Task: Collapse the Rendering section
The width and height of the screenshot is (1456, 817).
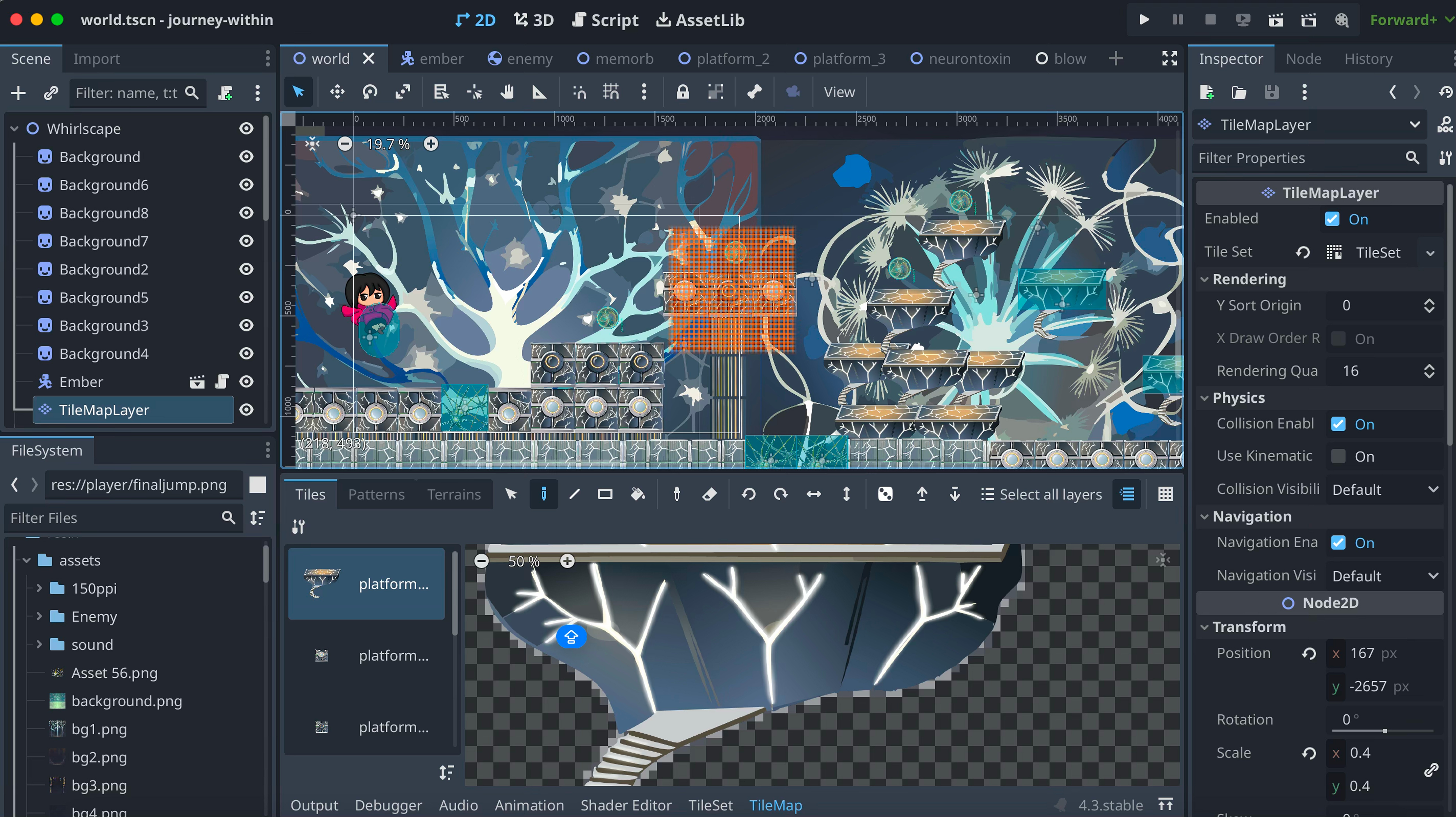Action: [1249, 279]
